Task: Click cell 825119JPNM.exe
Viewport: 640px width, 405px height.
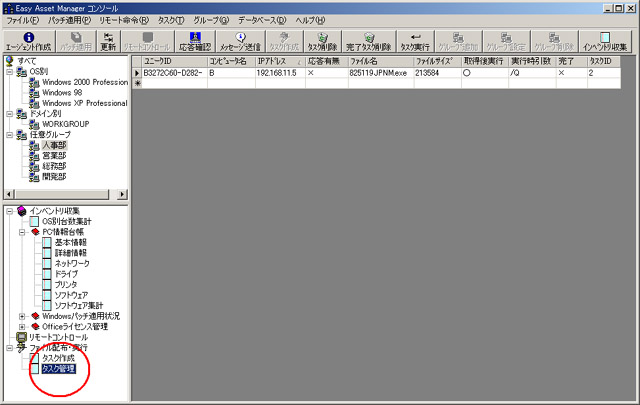Action: pos(381,73)
